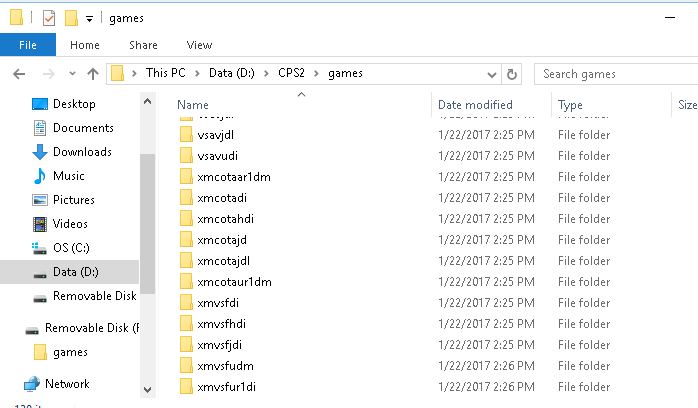Click the Properties checkmark icon in title bar
This screenshot has height=408, width=698.
click(49, 18)
